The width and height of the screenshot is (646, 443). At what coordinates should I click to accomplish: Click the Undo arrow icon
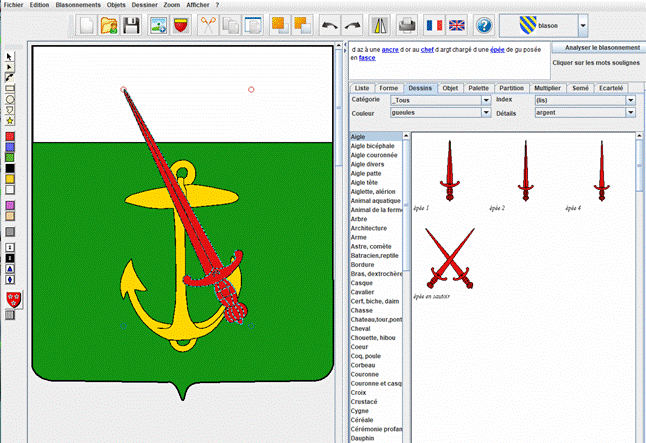coord(329,25)
